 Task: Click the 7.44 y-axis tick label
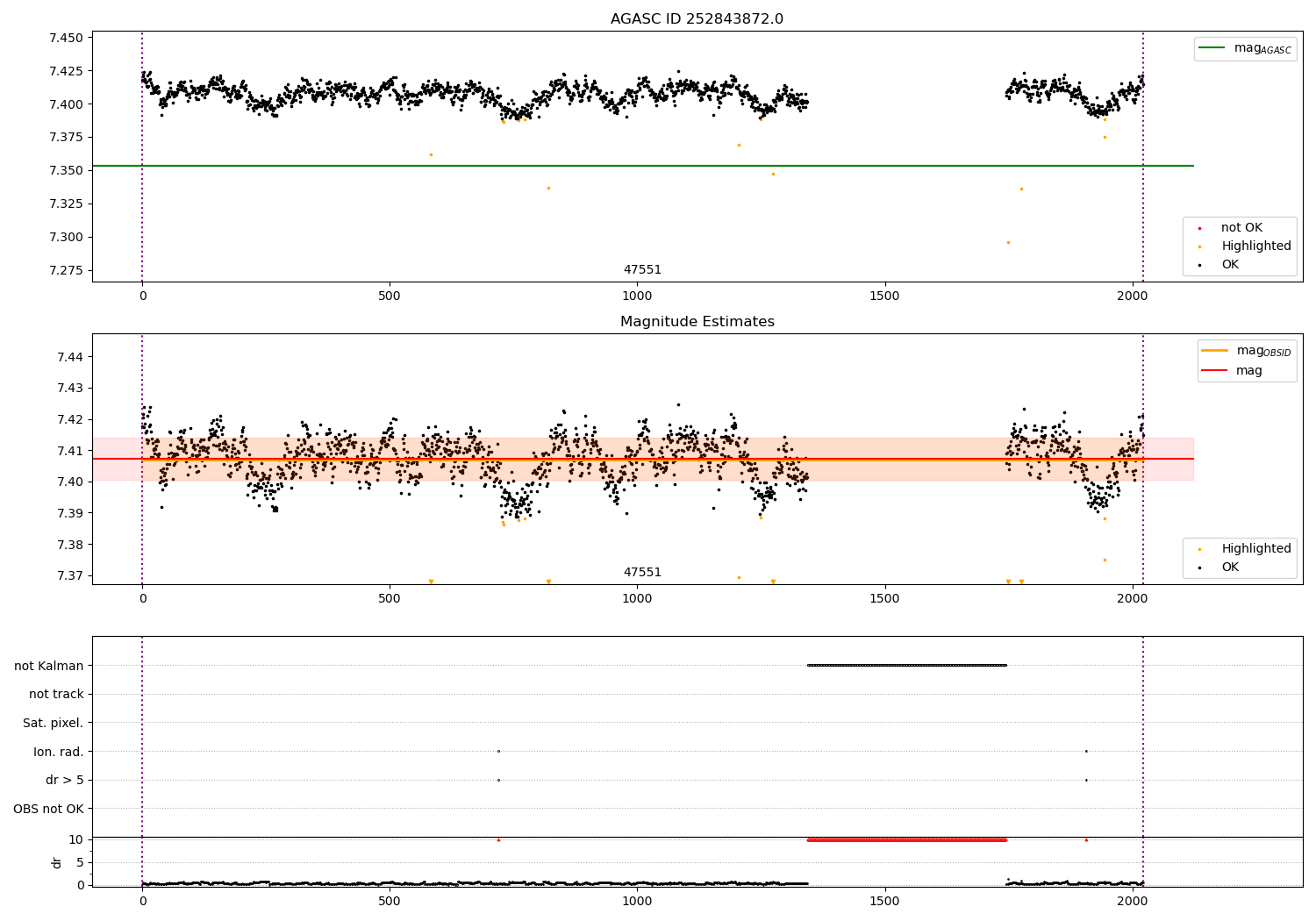coord(69,357)
